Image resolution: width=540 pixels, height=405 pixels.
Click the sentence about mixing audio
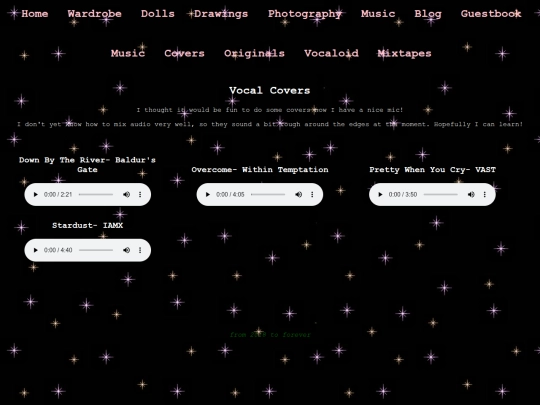[x=270, y=124]
